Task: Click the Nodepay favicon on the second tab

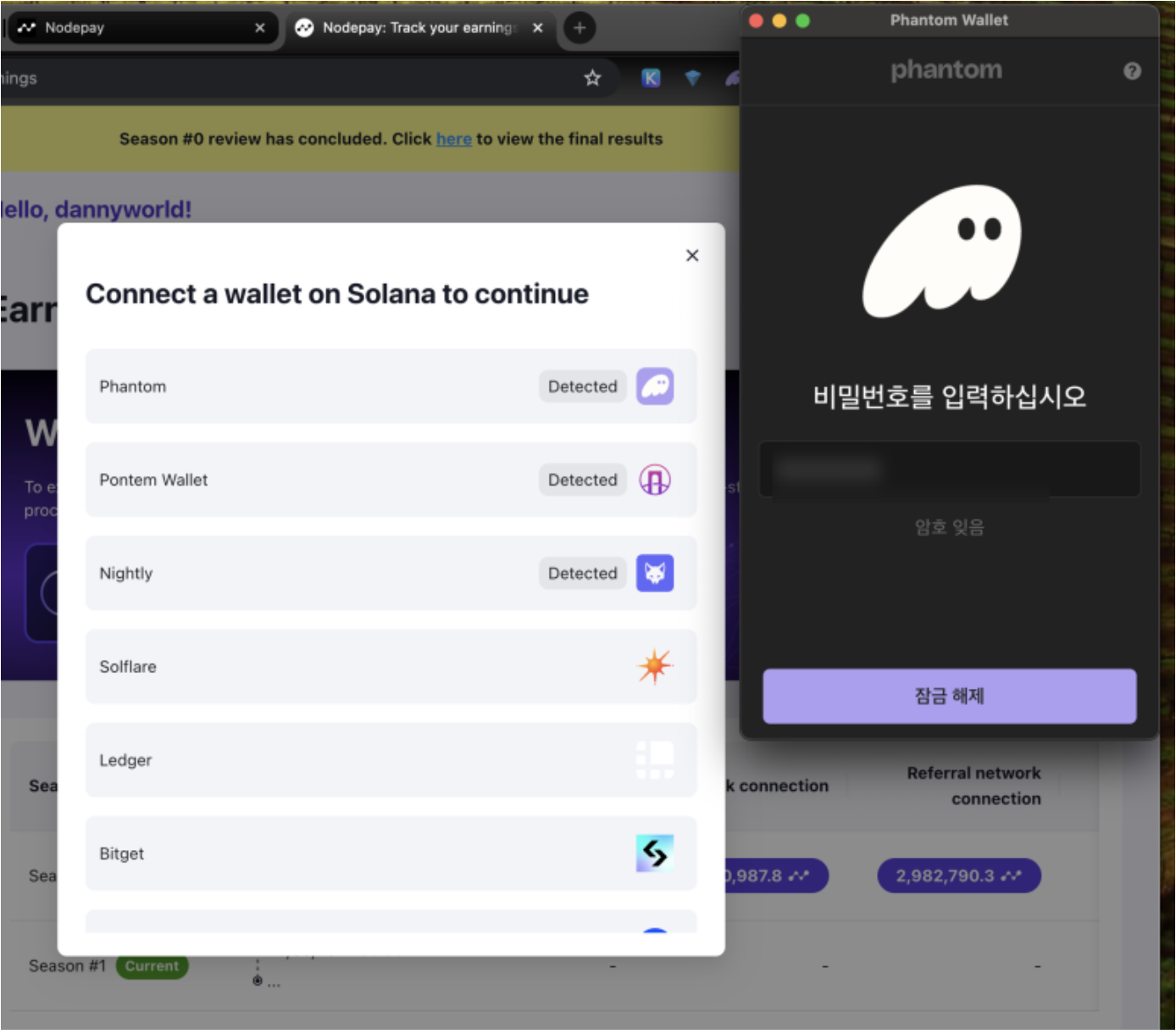Action: [304, 28]
